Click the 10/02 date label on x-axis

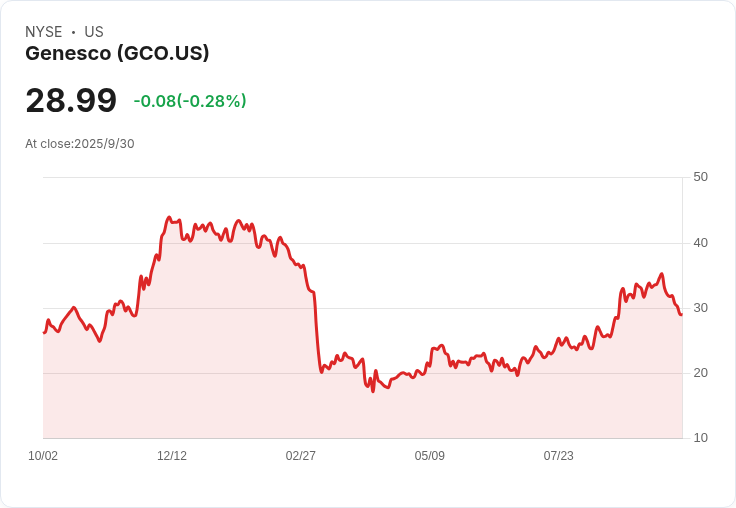pos(43,456)
